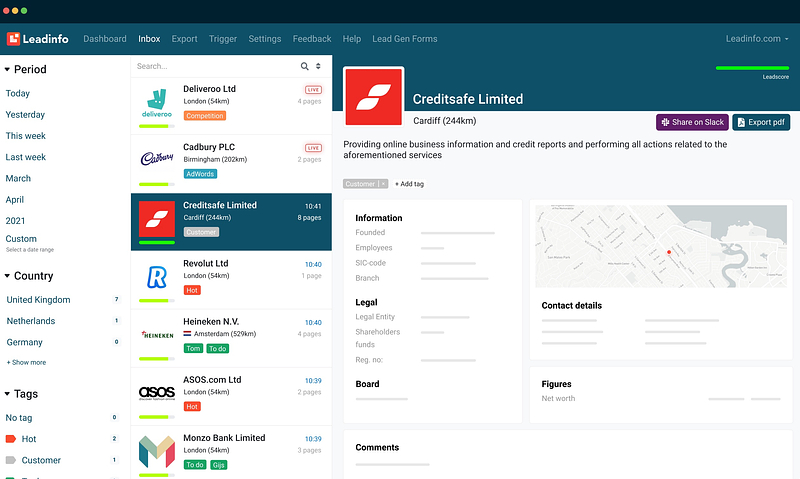Open the Customer tag dropdown arrow

(383, 184)
